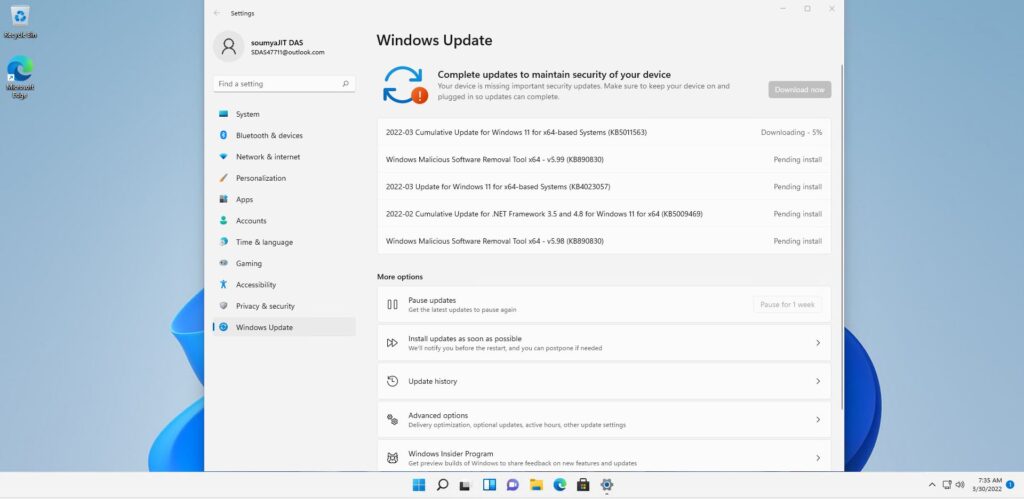
Task: Click the Settings gear on the taskbar
Action: point(607,485)
